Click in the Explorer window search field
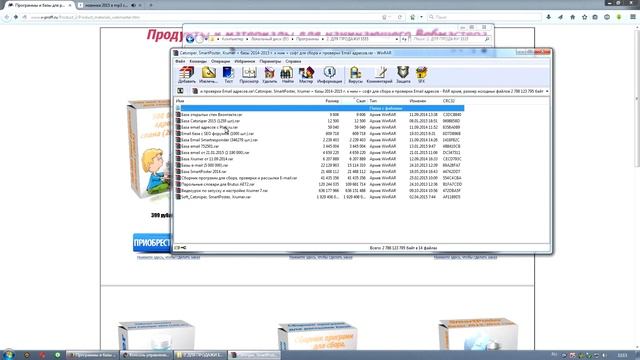This screenshot has height=360, width=640. click(x=450, y=39)
